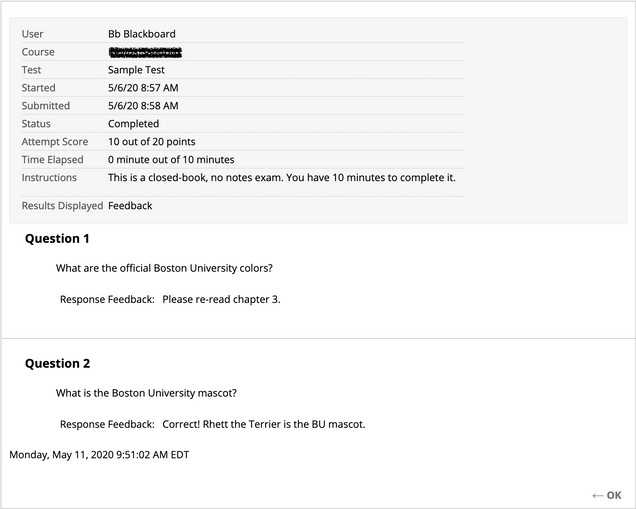
Task: Click the closed-book exam instructions text
Action: click(x=281, y=178)
